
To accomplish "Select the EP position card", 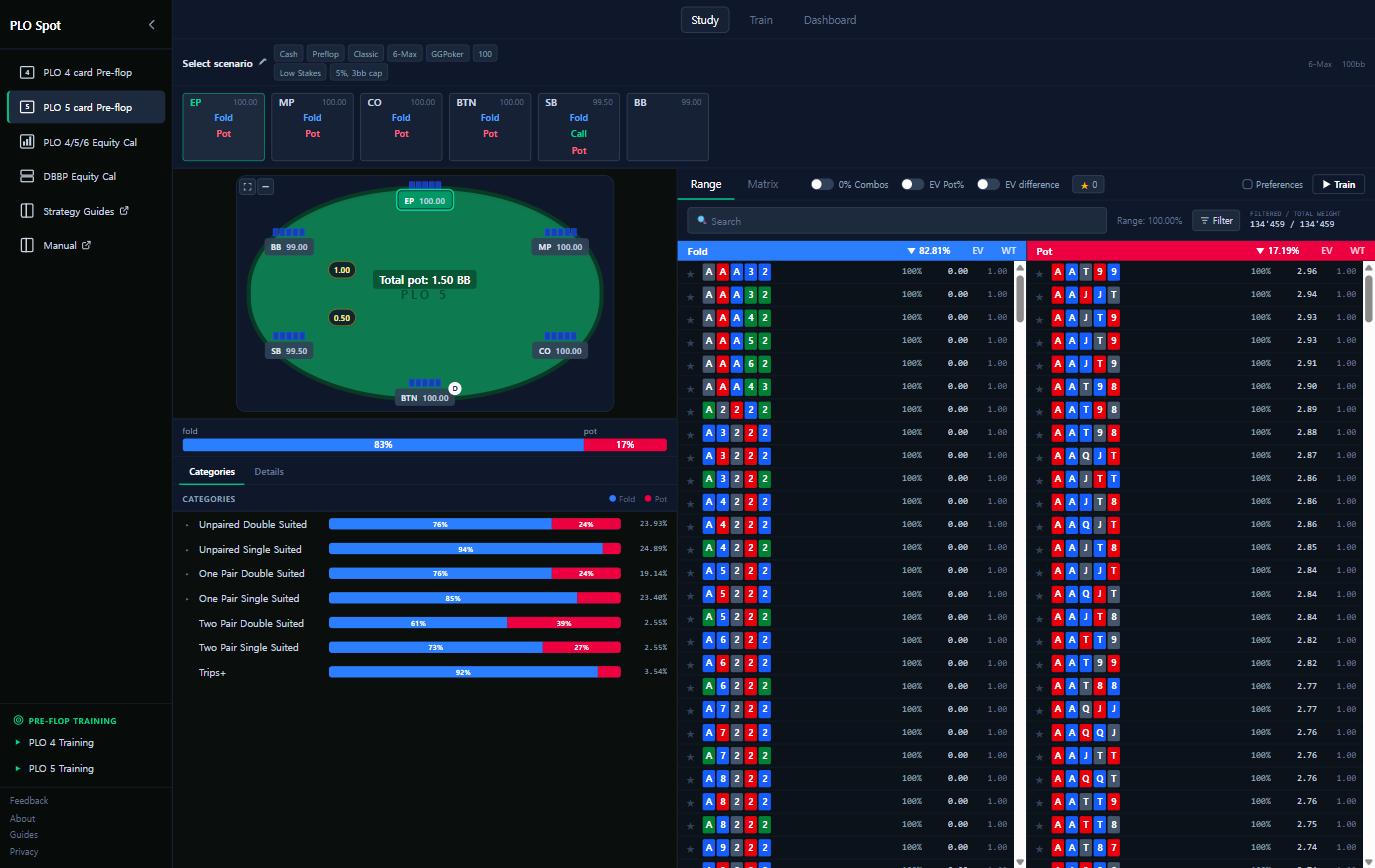I will coord(224,127).
